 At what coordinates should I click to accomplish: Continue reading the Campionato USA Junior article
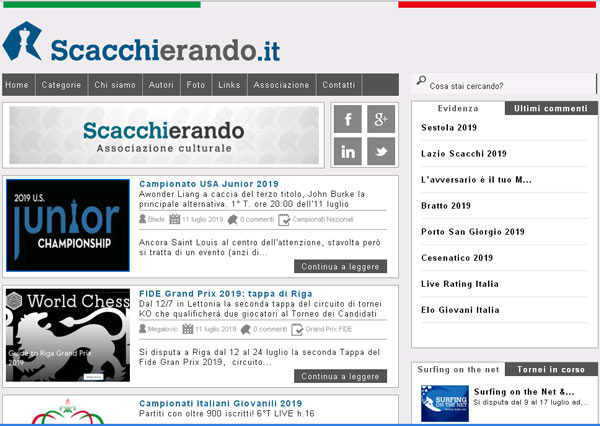coord(340,266)
